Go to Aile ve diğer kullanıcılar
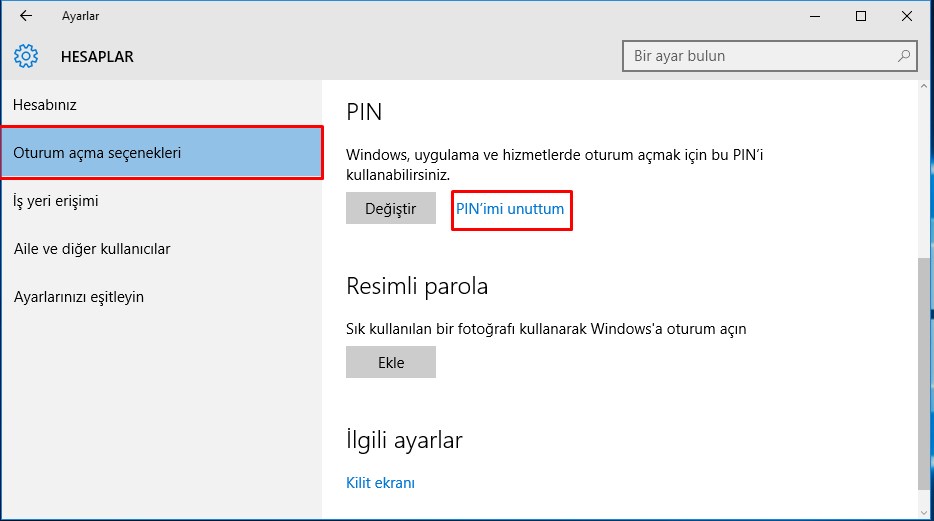This screenshot has width=934, height=521. pos(92,249)
